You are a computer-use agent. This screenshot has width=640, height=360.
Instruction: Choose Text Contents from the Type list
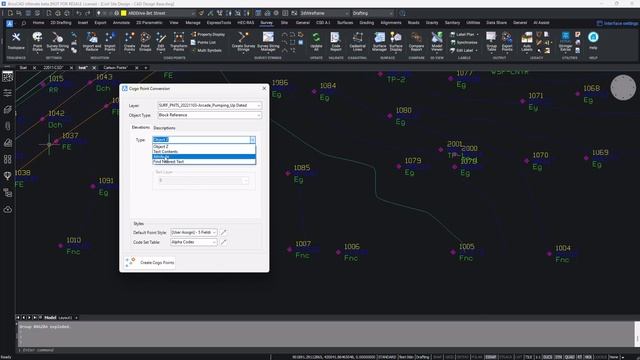[204, 151]
